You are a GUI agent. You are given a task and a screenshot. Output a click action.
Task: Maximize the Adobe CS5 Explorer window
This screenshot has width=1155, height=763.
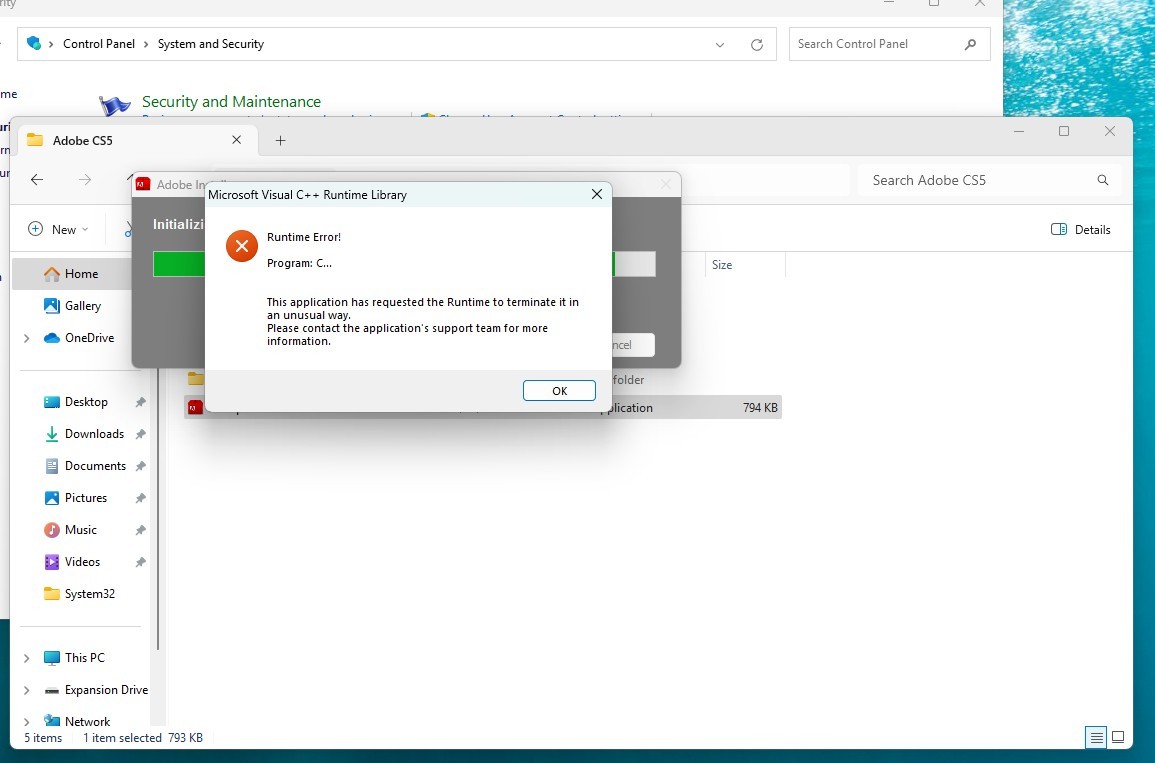(1064, 131)
